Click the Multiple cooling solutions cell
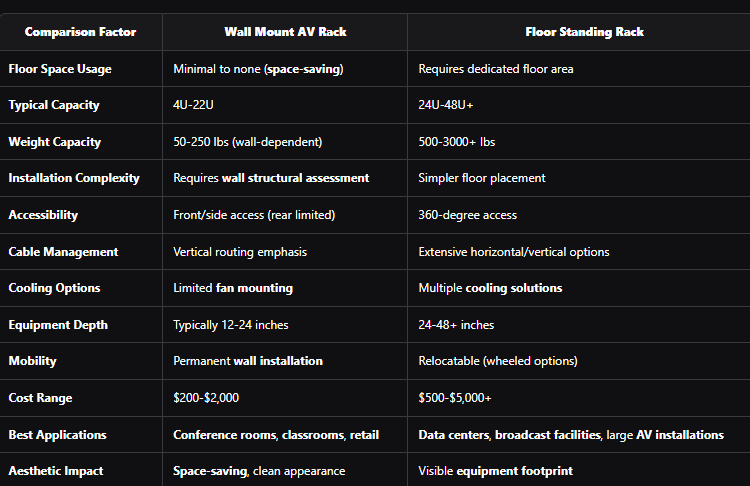The height and width of the screenshot is (486, 750). pos(490,288)
